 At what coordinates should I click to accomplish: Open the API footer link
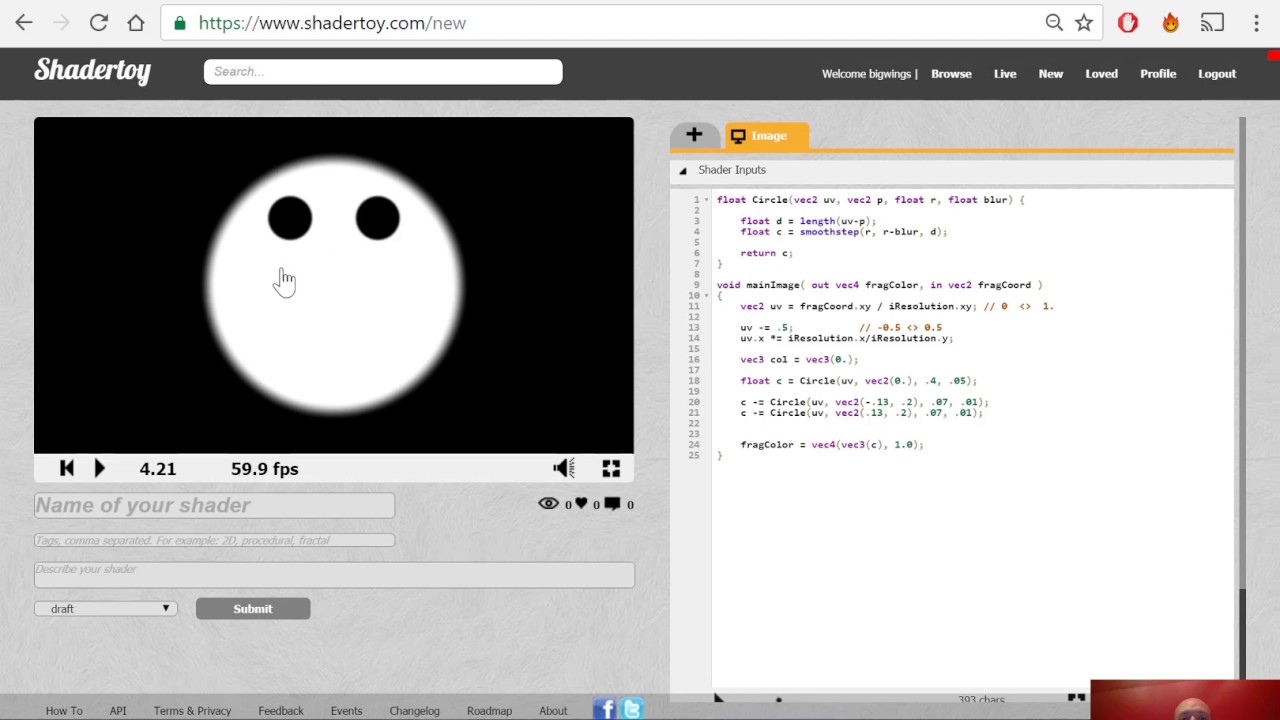pyautogui.click(x=118, y=711)
